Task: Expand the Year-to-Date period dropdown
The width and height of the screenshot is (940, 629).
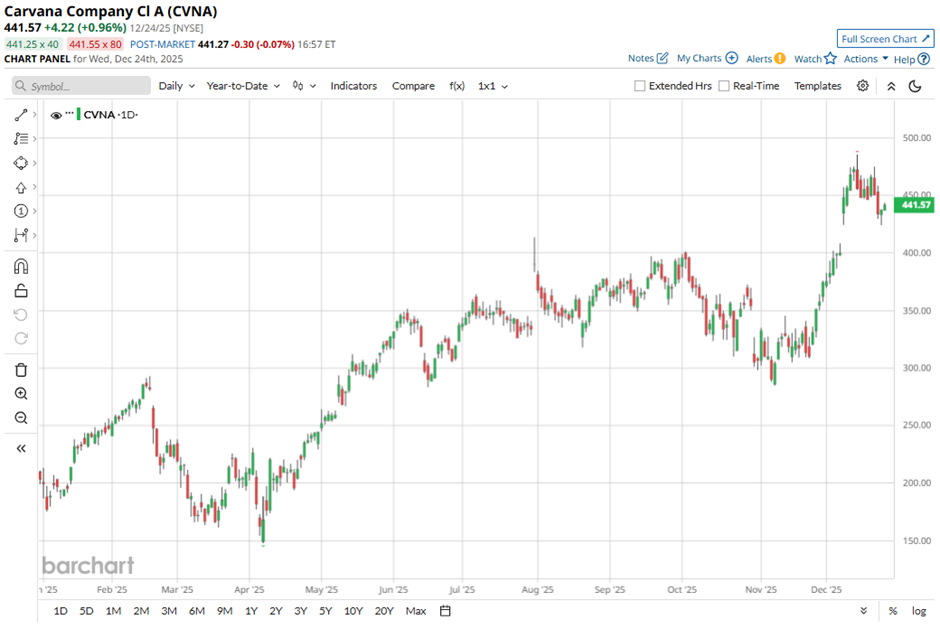Action: coord(243,86)
